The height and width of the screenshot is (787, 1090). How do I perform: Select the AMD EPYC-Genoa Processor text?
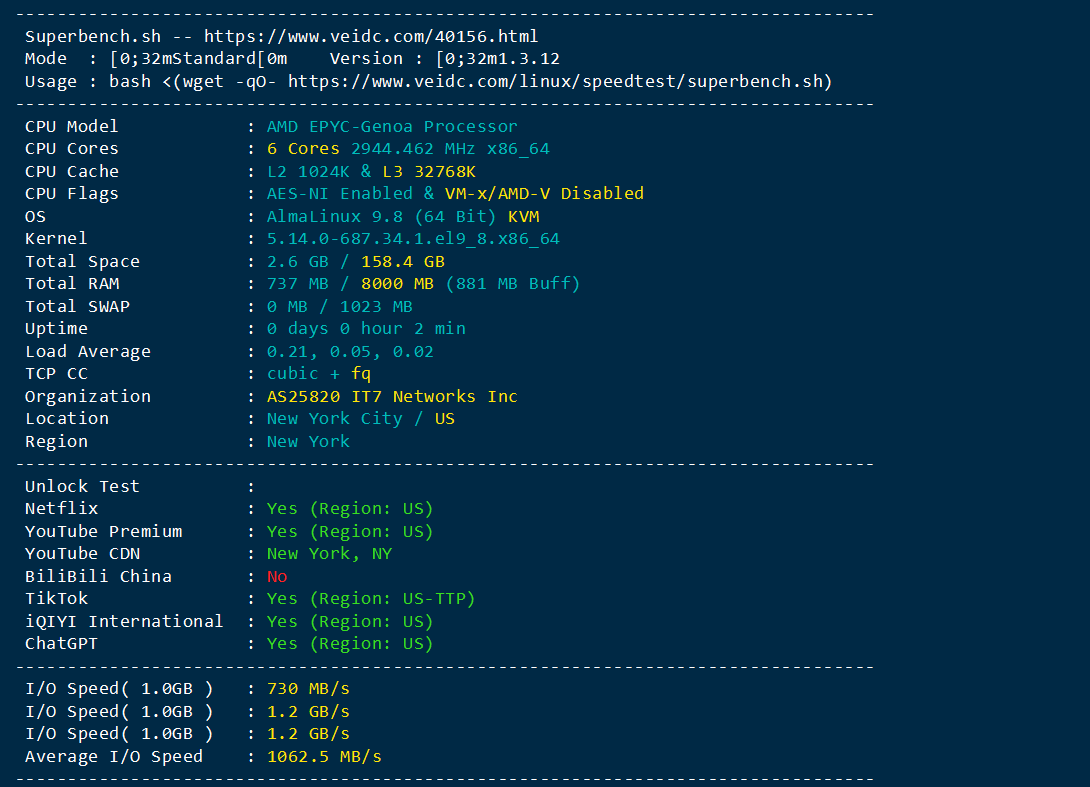tap(392, 127)
